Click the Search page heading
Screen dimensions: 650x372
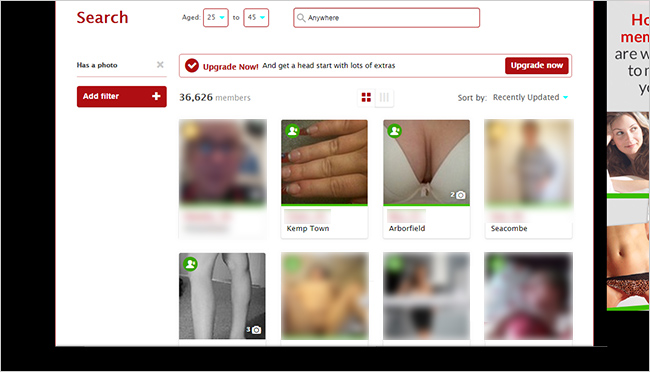[x=102, y=17]
